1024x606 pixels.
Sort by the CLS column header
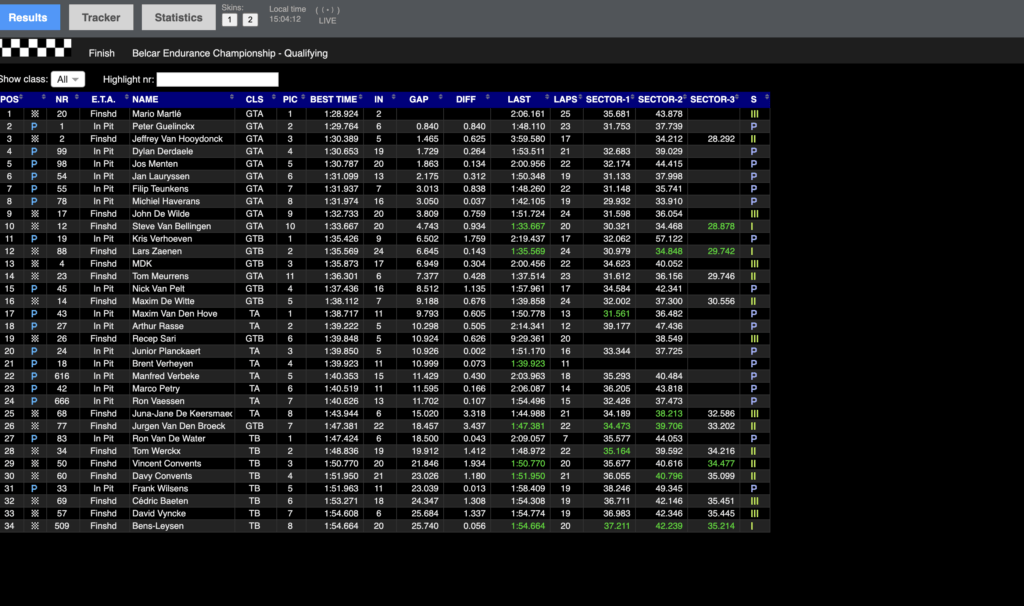[254, 99]
